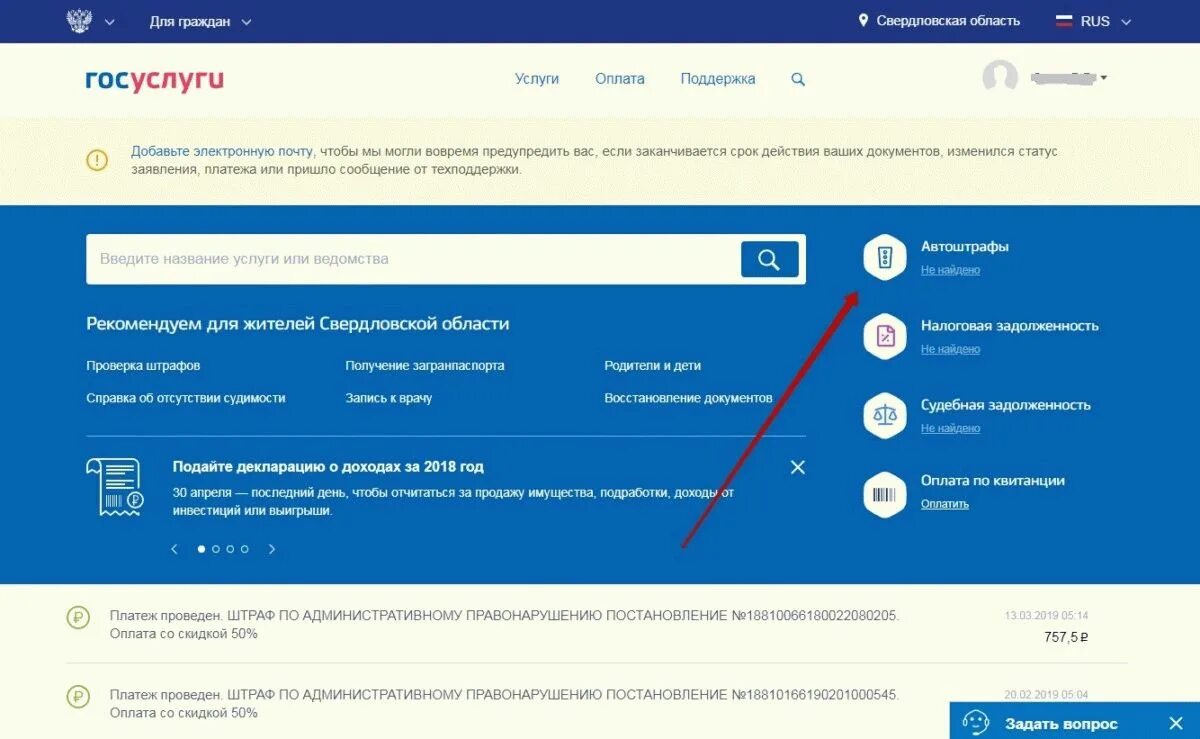1200x739 pixels.
Task: Click the receipt document icon in the banner
Action: tap(114, 487)
